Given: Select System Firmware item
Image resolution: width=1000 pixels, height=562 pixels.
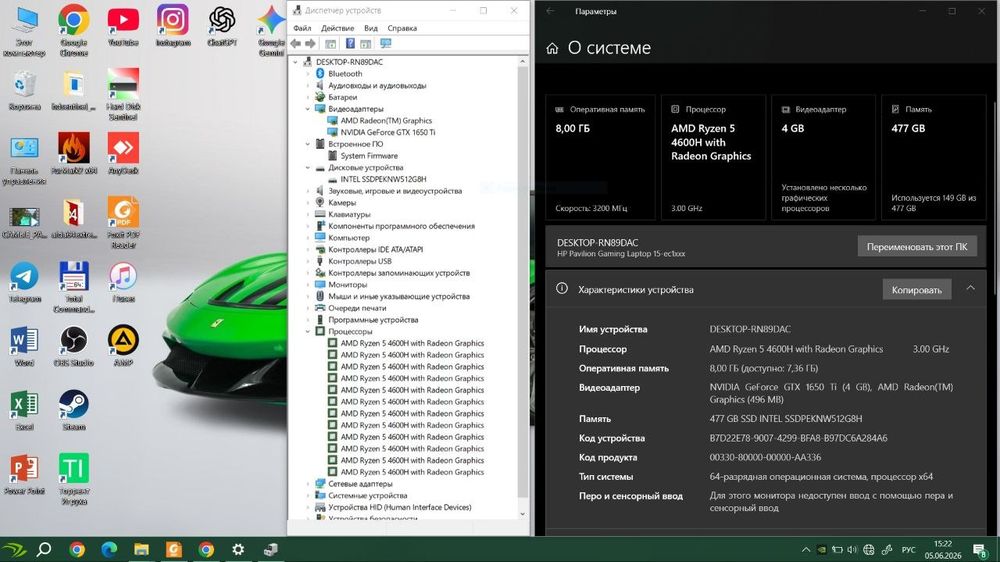Looking at the screenshot, I should [x=369, y=156].
